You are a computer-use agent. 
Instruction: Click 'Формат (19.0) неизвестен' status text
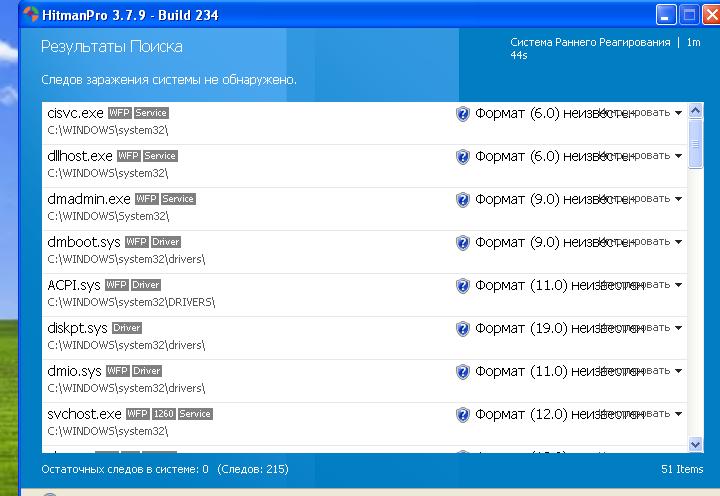[x=559, y=328]
